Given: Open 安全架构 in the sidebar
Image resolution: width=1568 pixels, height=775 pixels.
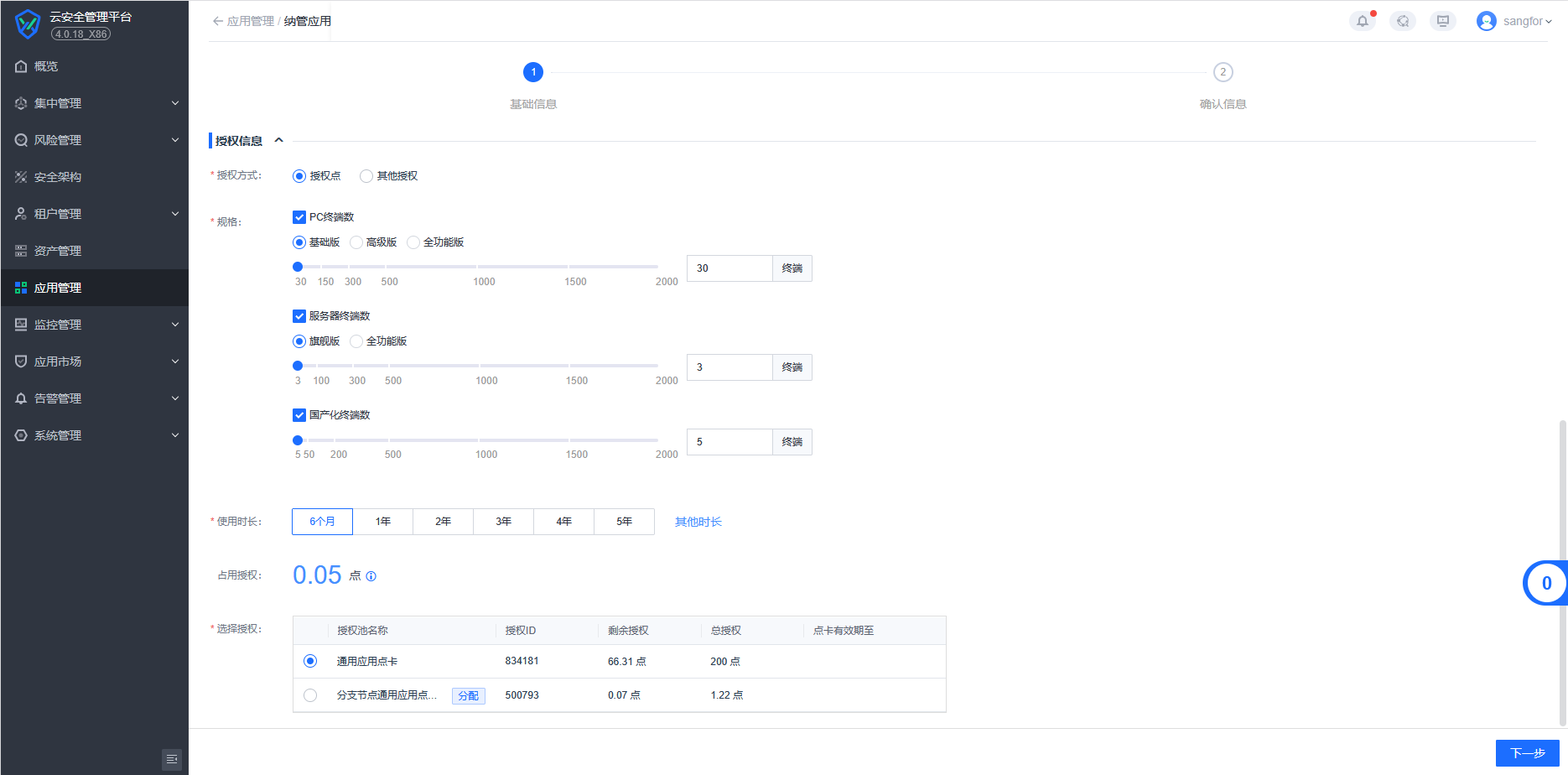Looking at the screenshot, I should point(58,177).
